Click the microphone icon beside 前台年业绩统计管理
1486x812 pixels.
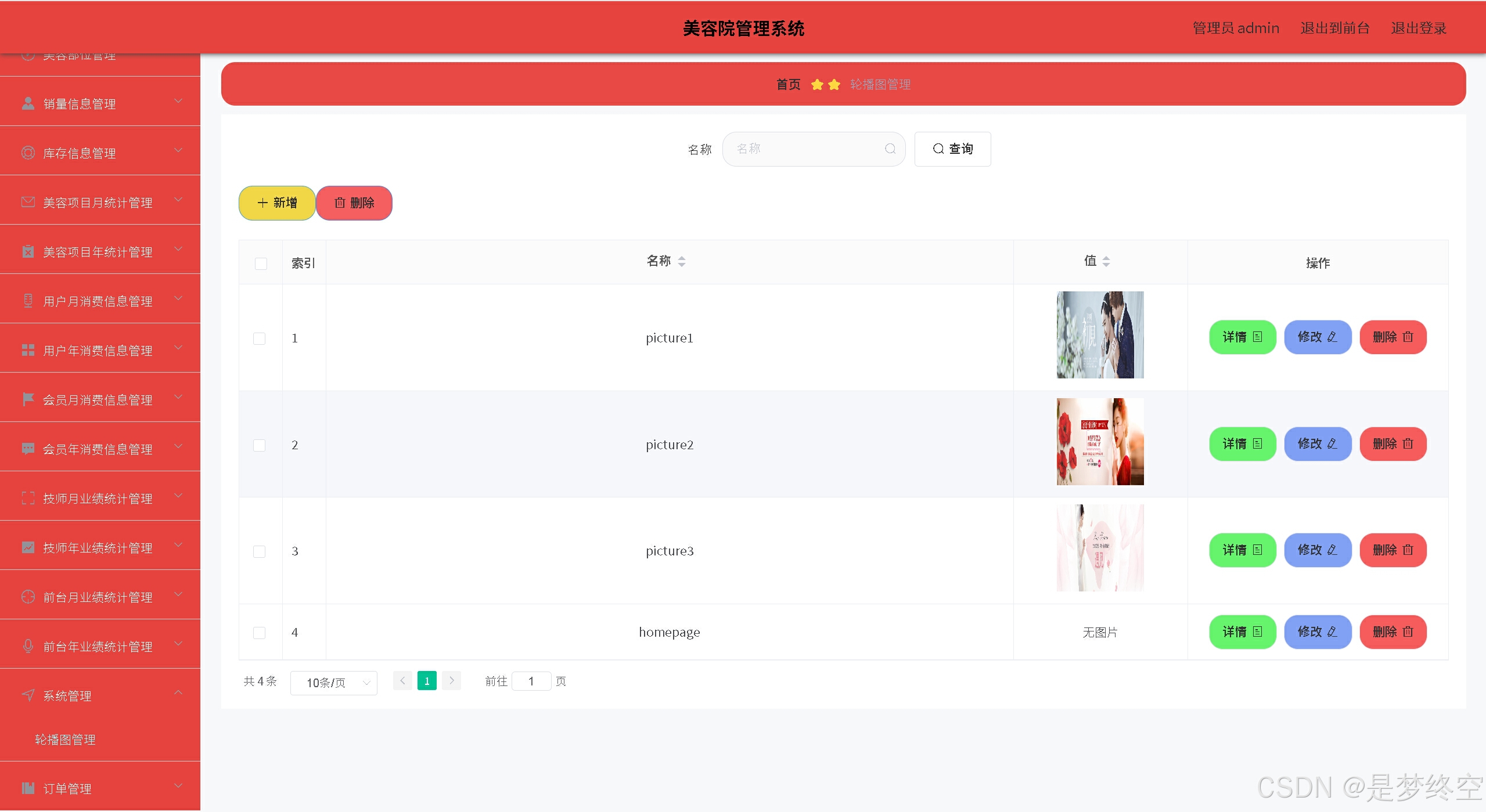tap(28, 646)
